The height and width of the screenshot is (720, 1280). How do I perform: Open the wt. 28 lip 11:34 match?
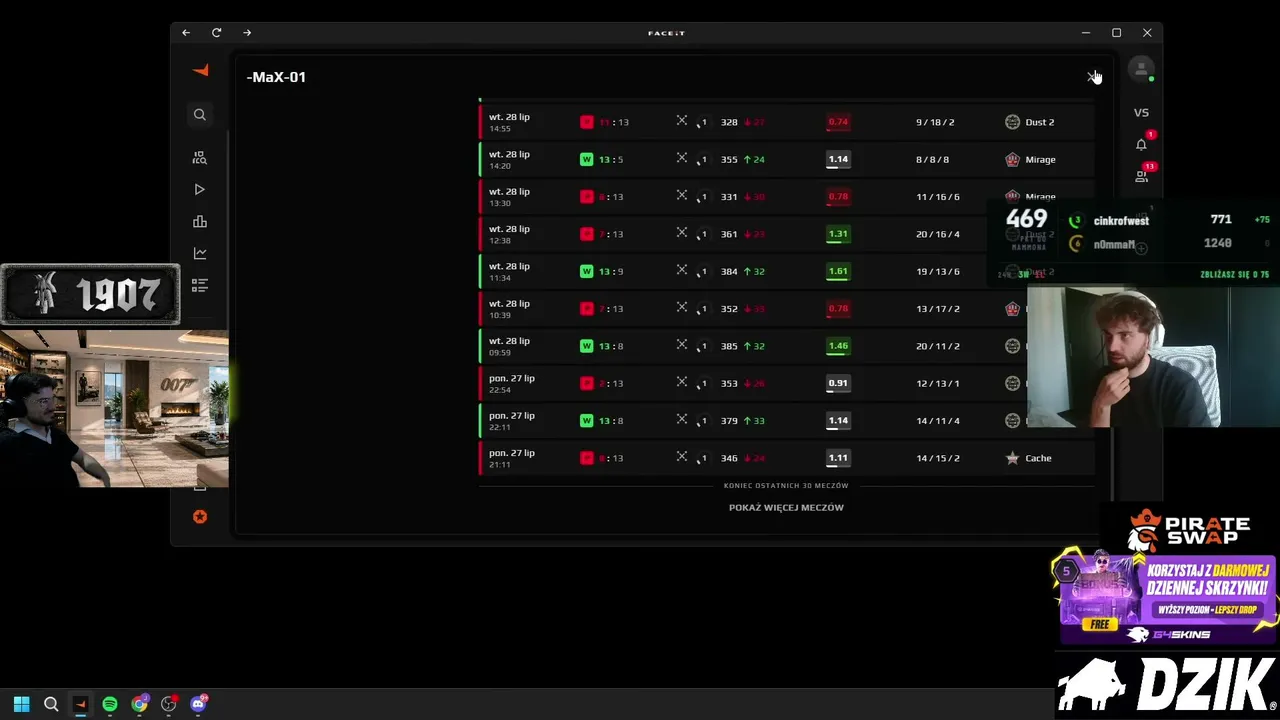tap(786, 271)
